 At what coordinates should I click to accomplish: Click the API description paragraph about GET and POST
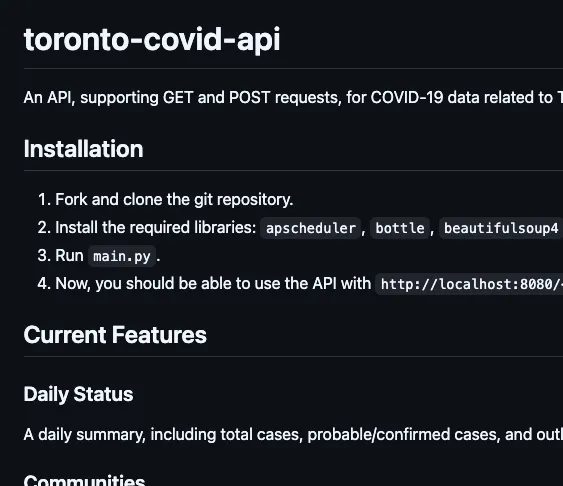(293, 97)
